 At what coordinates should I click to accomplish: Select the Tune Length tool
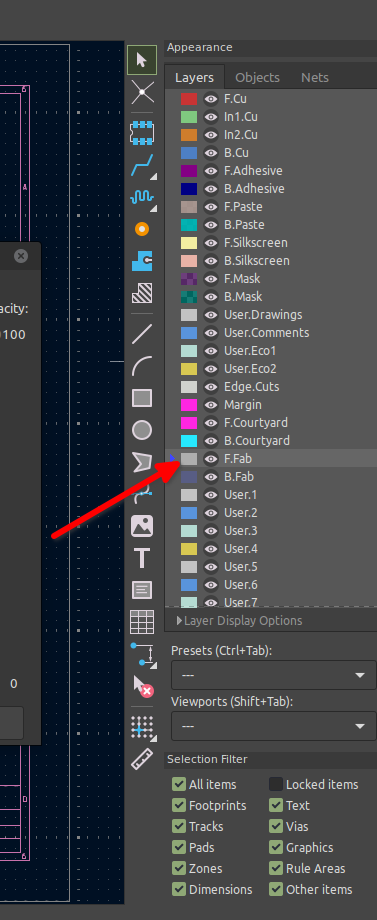(x=142, y=197)
